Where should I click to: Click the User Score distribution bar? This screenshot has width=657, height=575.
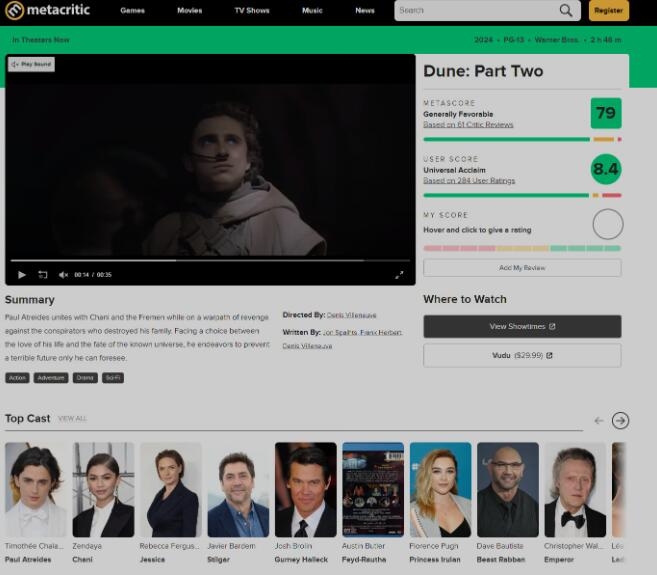click(522, 195)
